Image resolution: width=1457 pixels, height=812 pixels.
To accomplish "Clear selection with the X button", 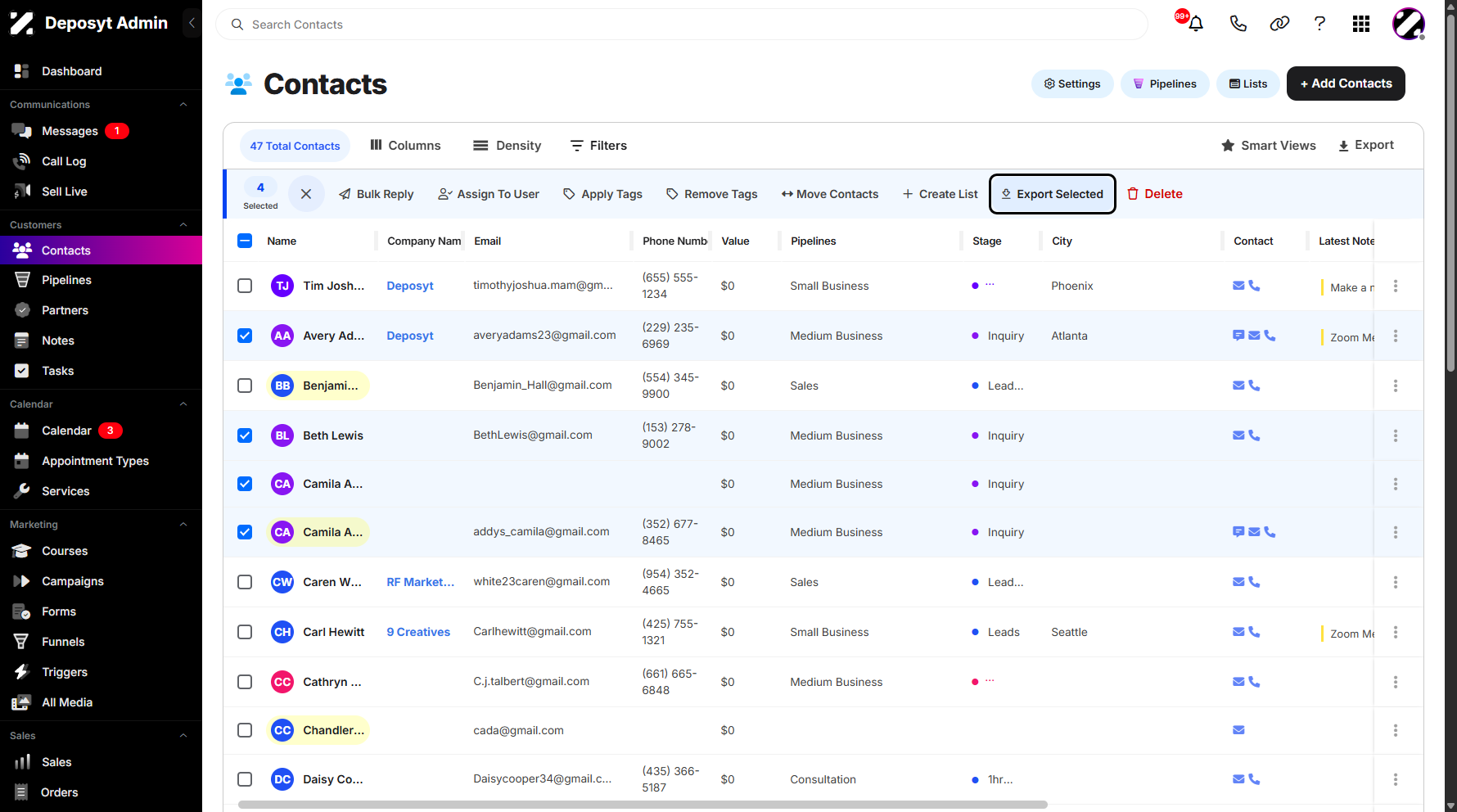I will click(306, 194).
